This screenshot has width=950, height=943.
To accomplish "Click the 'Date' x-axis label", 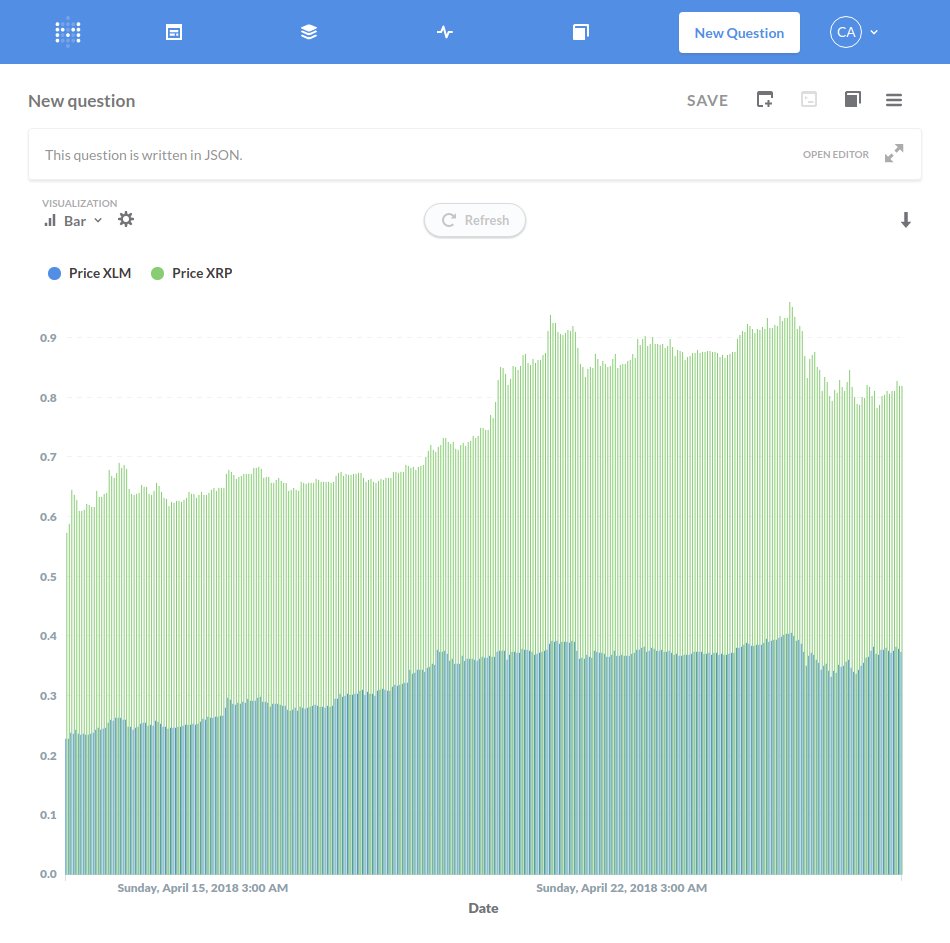I will (483, 908).
